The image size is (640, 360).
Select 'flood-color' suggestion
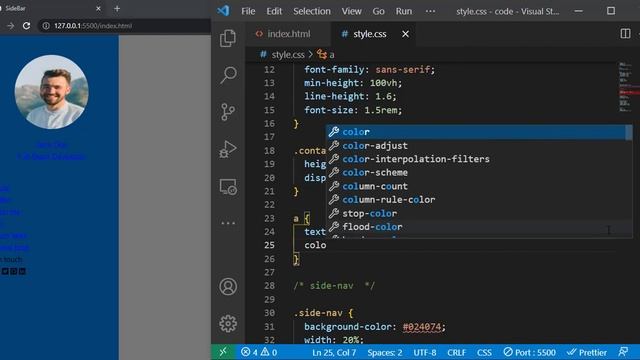[x=476, y=227]
